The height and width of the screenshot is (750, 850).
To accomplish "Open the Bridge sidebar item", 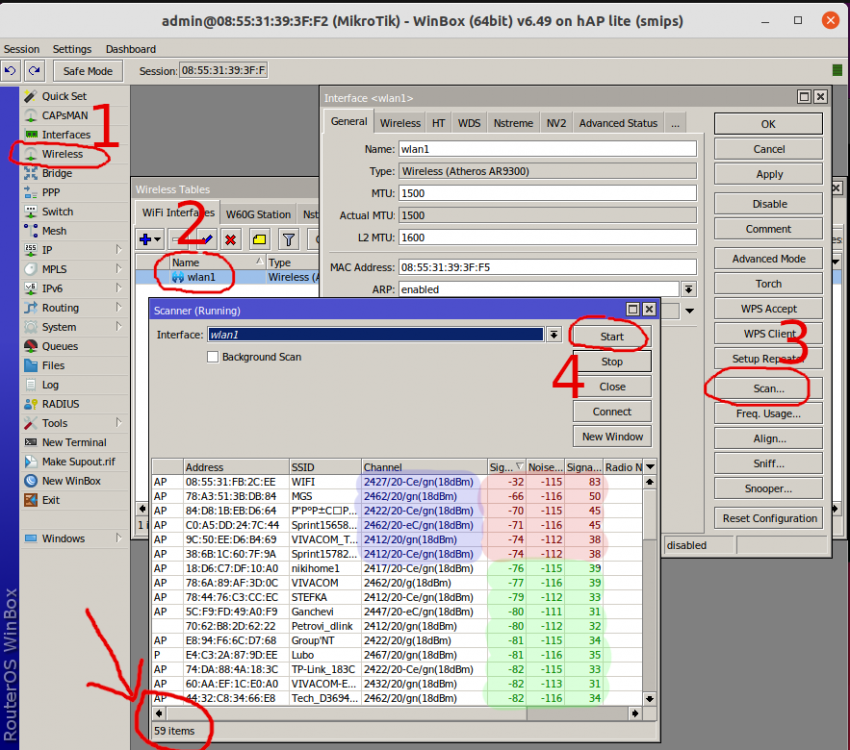I will (x=57, y=173).
